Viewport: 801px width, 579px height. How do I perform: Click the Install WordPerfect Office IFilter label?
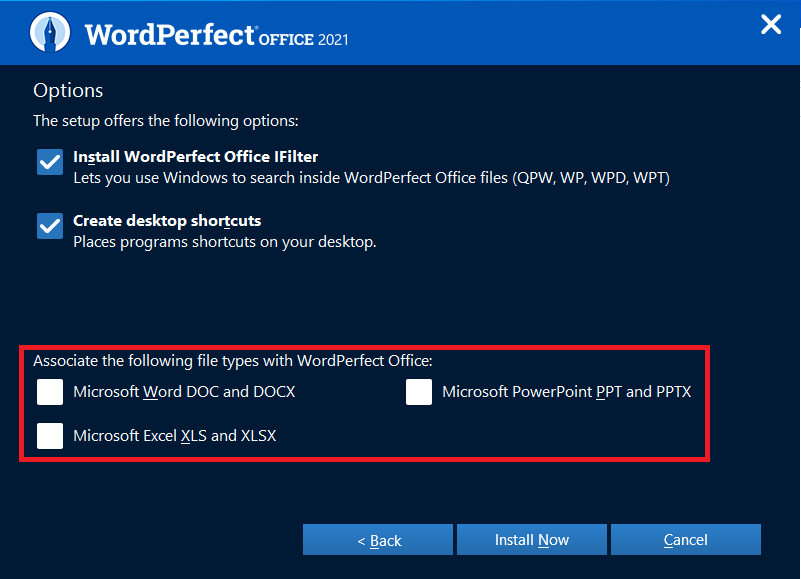pos(194,157)
